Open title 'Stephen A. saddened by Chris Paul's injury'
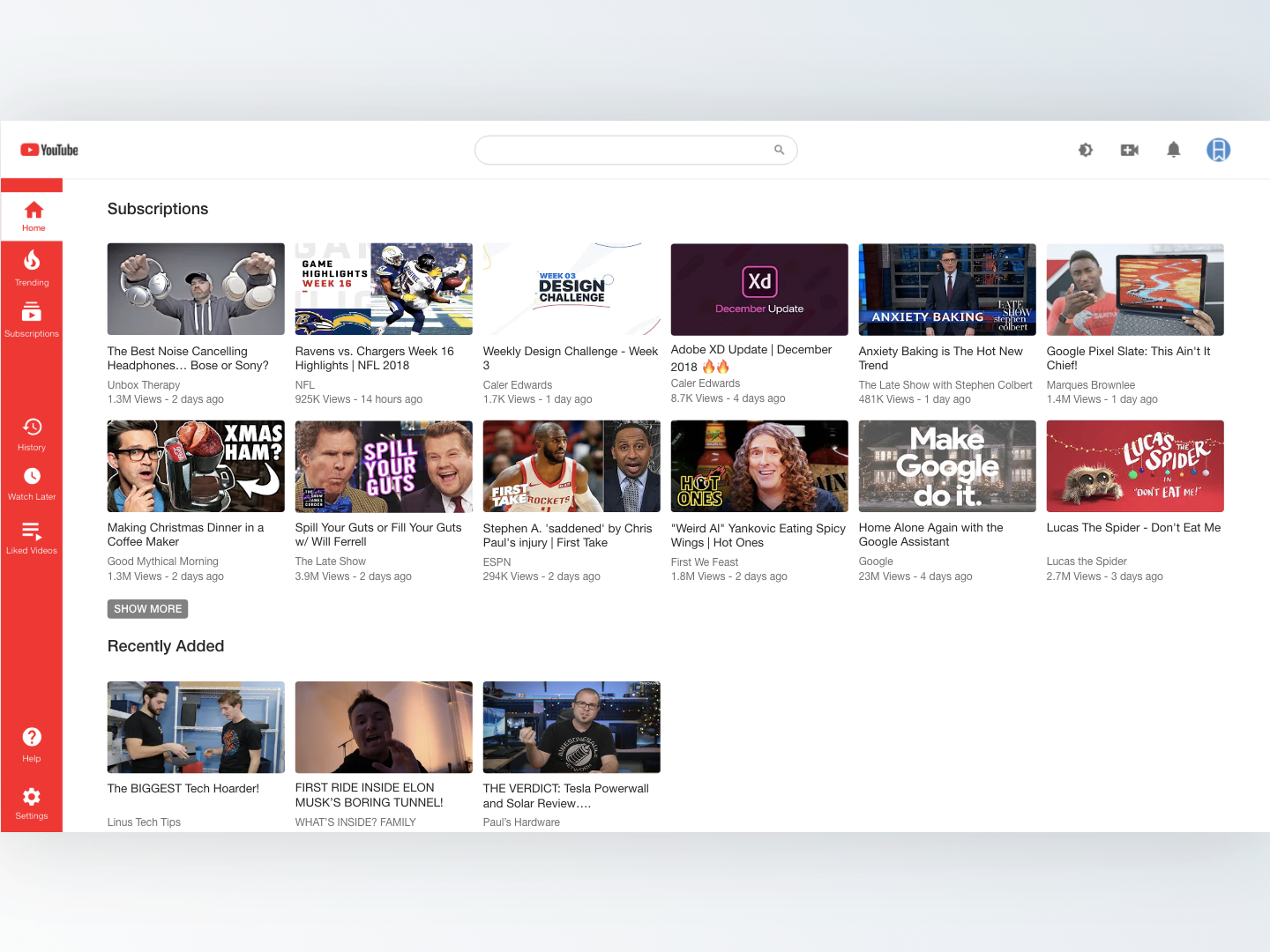This screenshot has width=1270, height=952. [x=568, y=536]
